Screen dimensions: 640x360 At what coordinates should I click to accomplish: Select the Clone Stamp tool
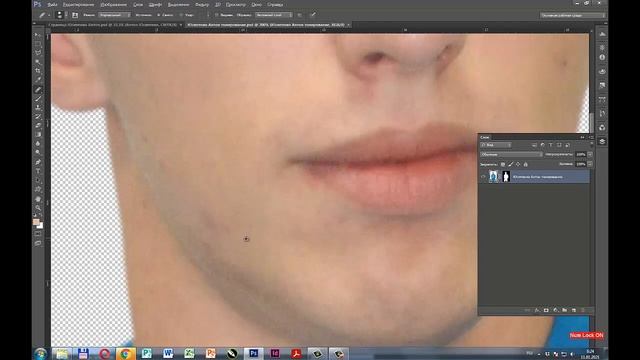pyautogui.click(x=38, y=107)
